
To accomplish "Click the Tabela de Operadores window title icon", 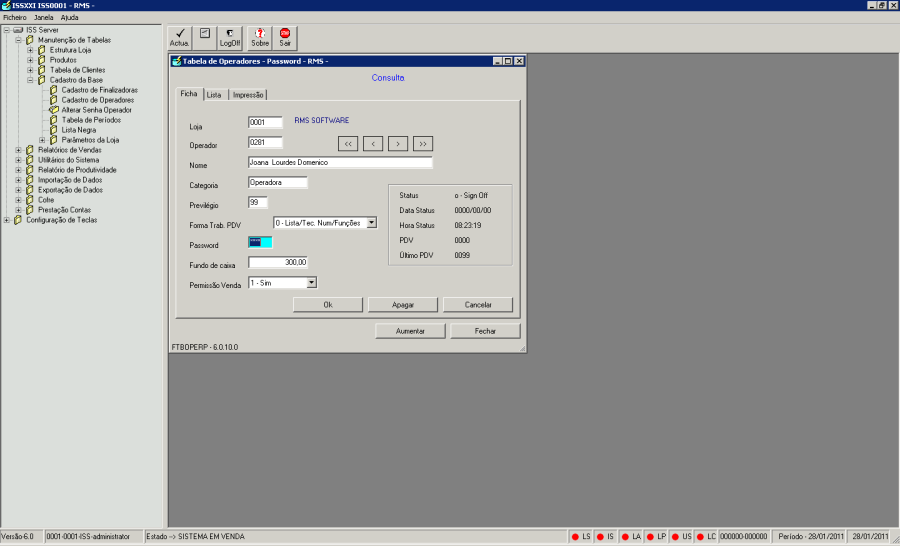I will coord(177,61).
